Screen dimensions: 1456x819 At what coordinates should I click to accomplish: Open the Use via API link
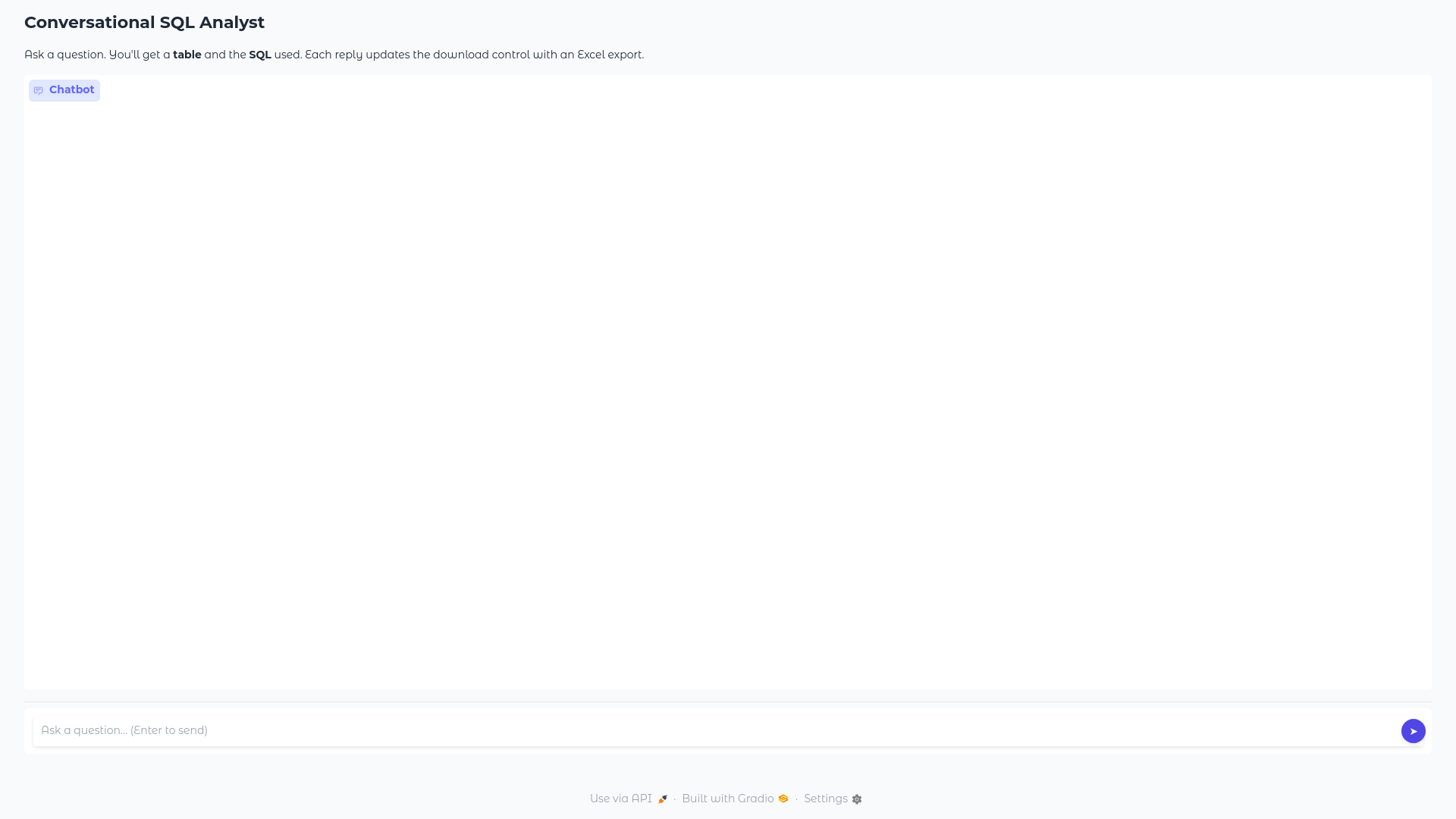coord(629,799)
